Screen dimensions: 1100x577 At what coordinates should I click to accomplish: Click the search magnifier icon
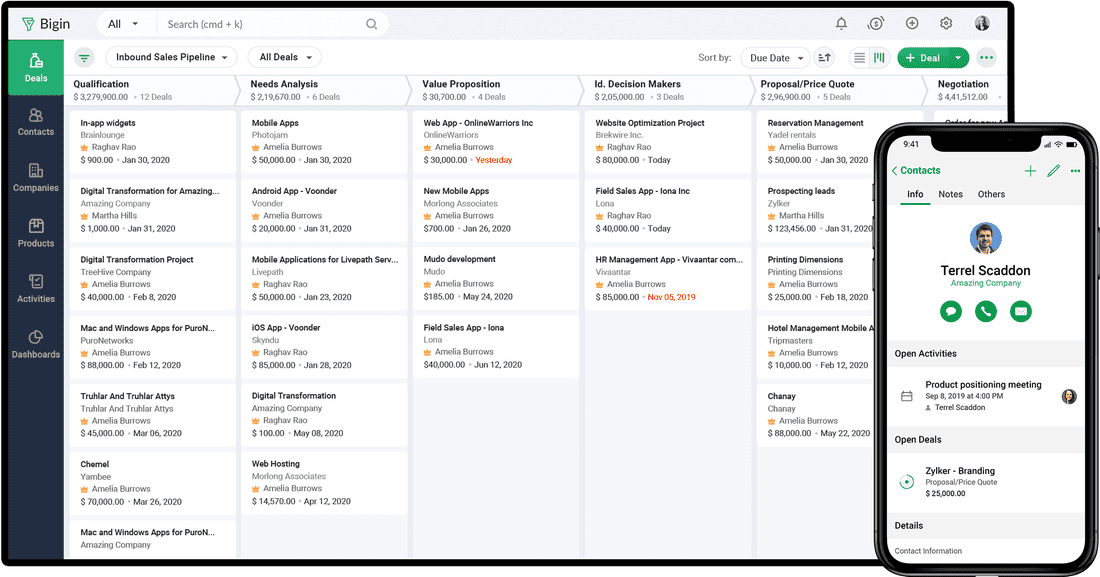[x=371, y=24]
